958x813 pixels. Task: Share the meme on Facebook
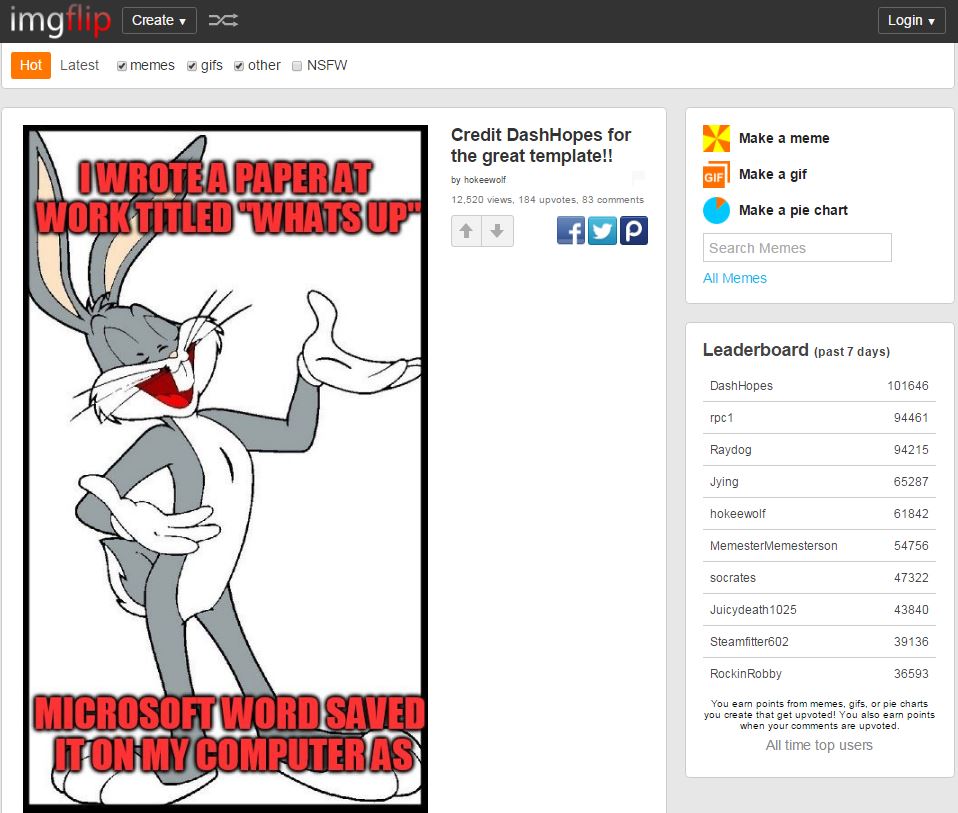tap(571, 231)
